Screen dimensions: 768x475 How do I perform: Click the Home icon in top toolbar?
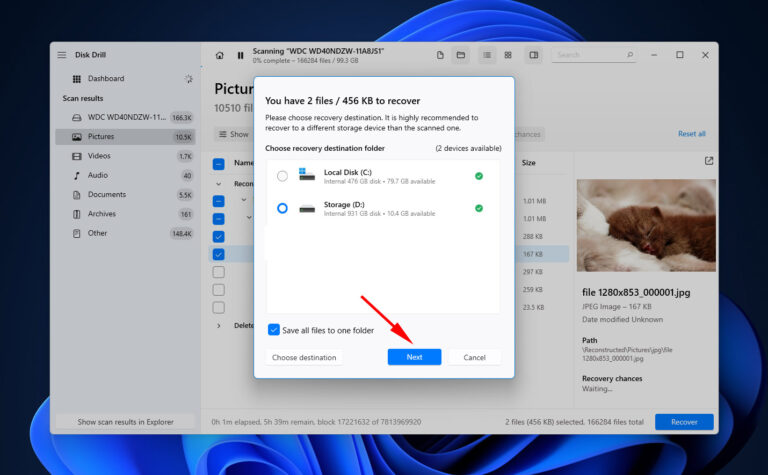220,55
